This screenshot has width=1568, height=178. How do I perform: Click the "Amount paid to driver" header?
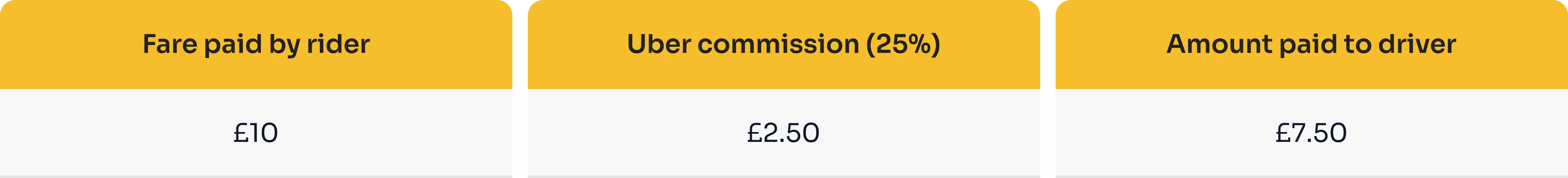point(1311,45)
